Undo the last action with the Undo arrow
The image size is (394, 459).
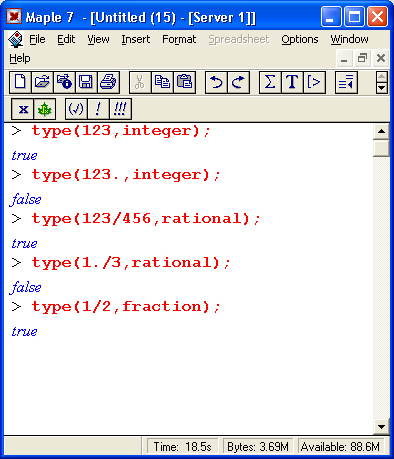click(x=216, y=82)
